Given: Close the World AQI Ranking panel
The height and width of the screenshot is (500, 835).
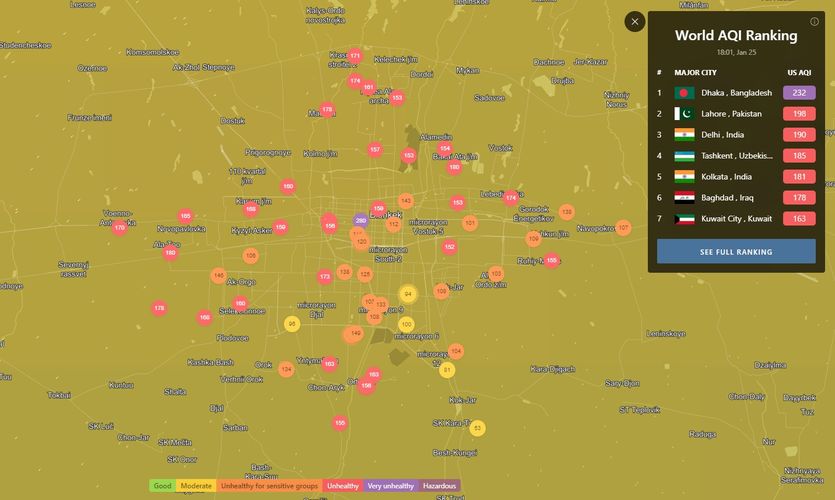Looking at the screenshot, I should [634, 21].
